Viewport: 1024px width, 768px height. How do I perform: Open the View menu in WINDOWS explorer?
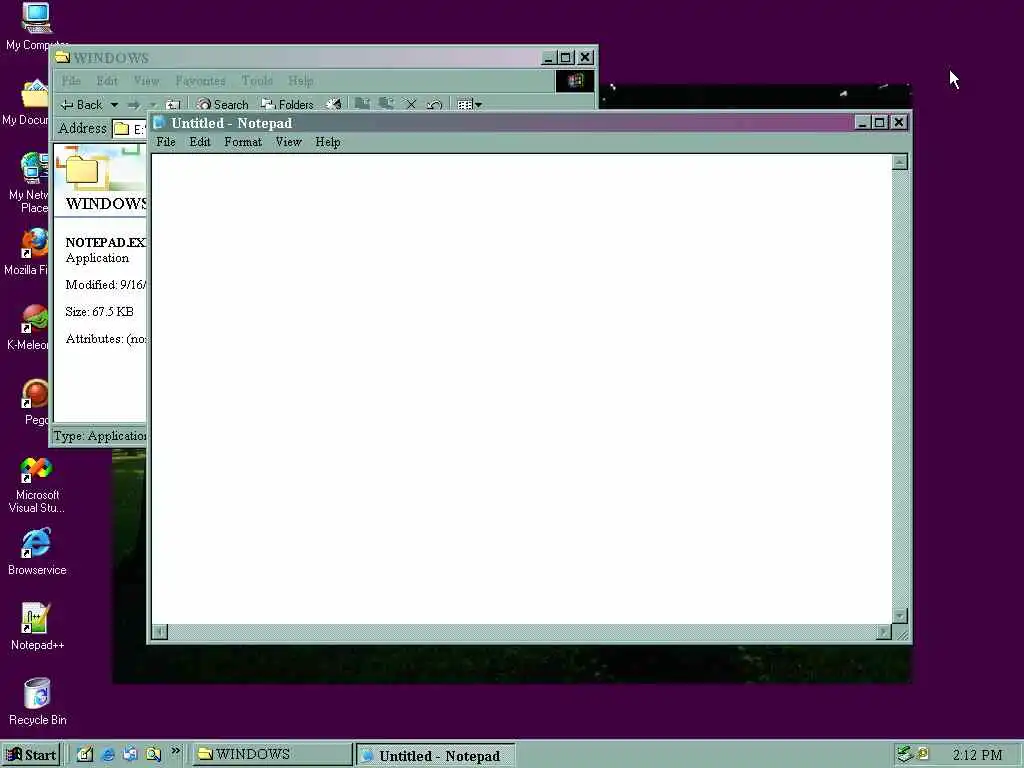(x=146, y=80)
